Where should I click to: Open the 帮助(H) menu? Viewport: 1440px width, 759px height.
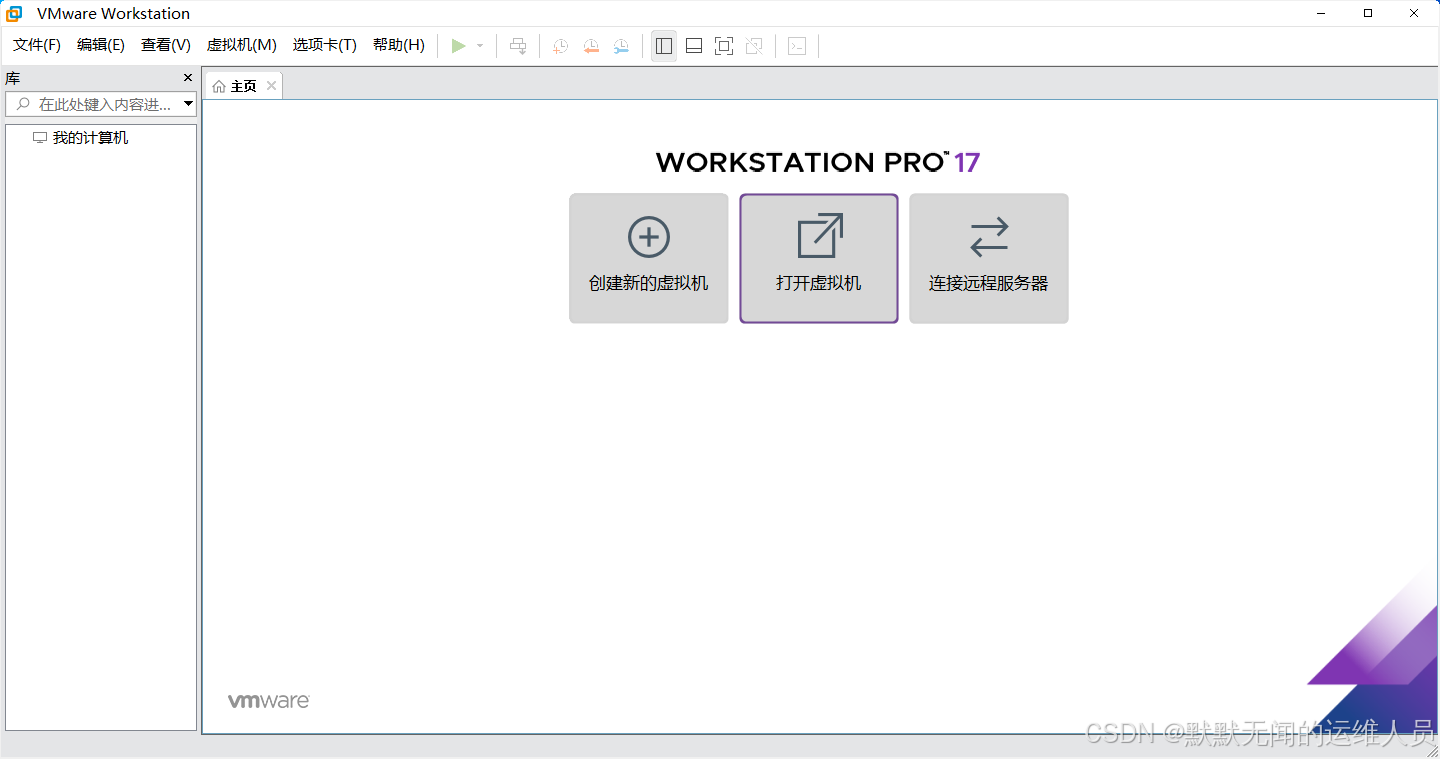pyautogui.click(x=399, y=45)
